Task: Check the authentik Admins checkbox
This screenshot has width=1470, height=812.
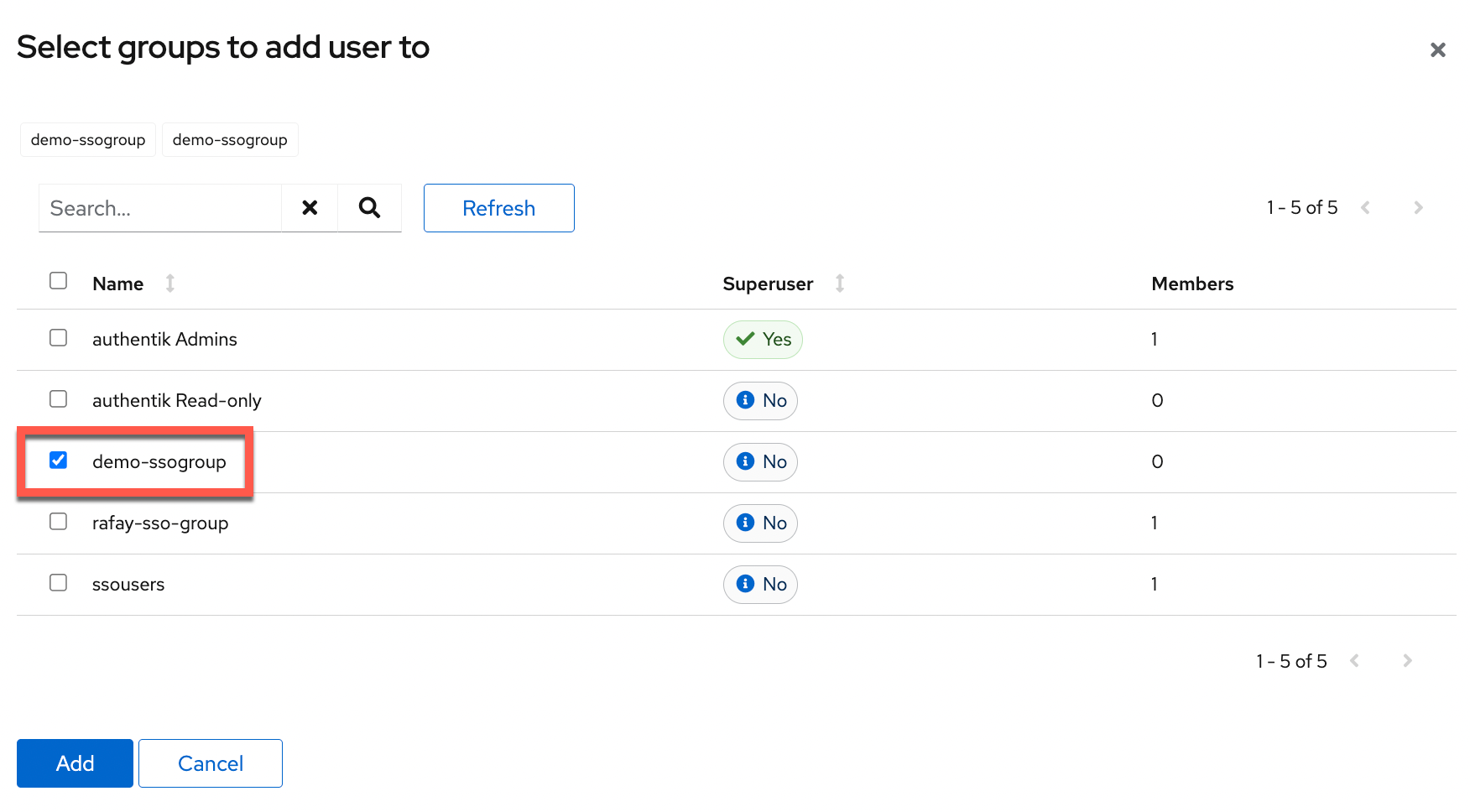Action: point(58,337)
